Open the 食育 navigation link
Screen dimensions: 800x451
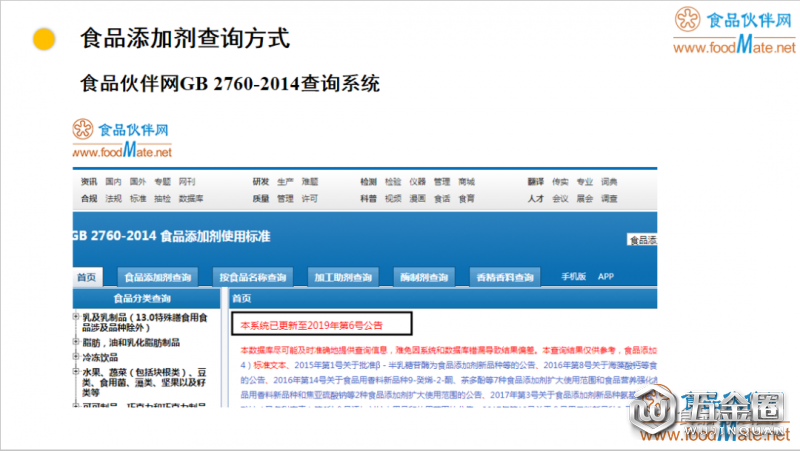466,198
